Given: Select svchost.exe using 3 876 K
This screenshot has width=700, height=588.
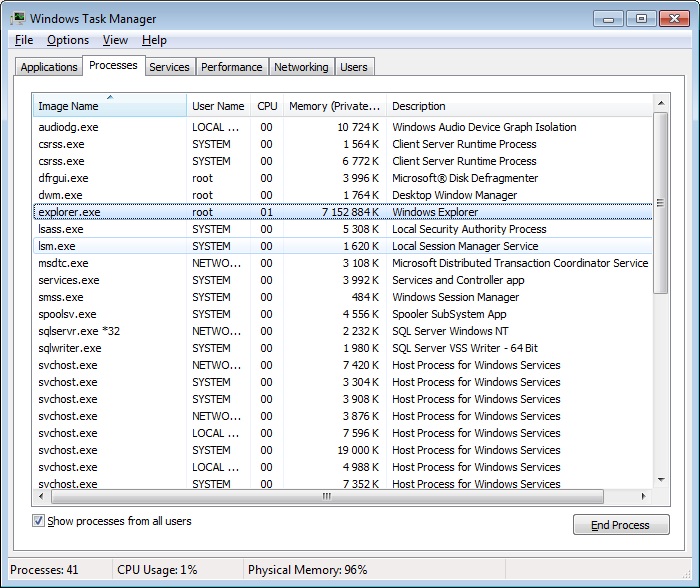Looking at the screenshot, I should pyautogui.click(x=342, y=416).
